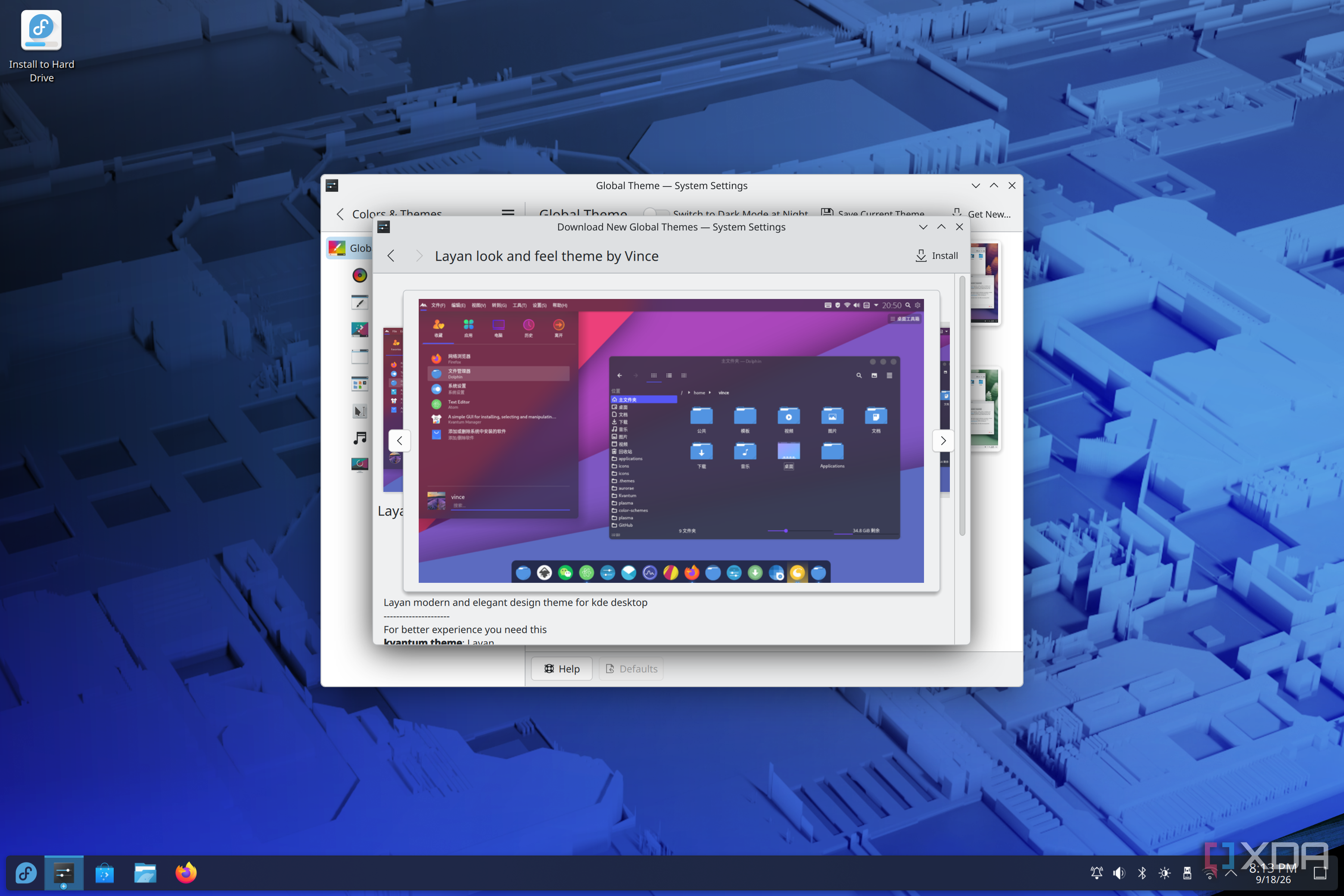The height and width of the screenshot is (896, 1344).
Task: Click the Peek at Desktop button
Action: (x=1320, y=873)
